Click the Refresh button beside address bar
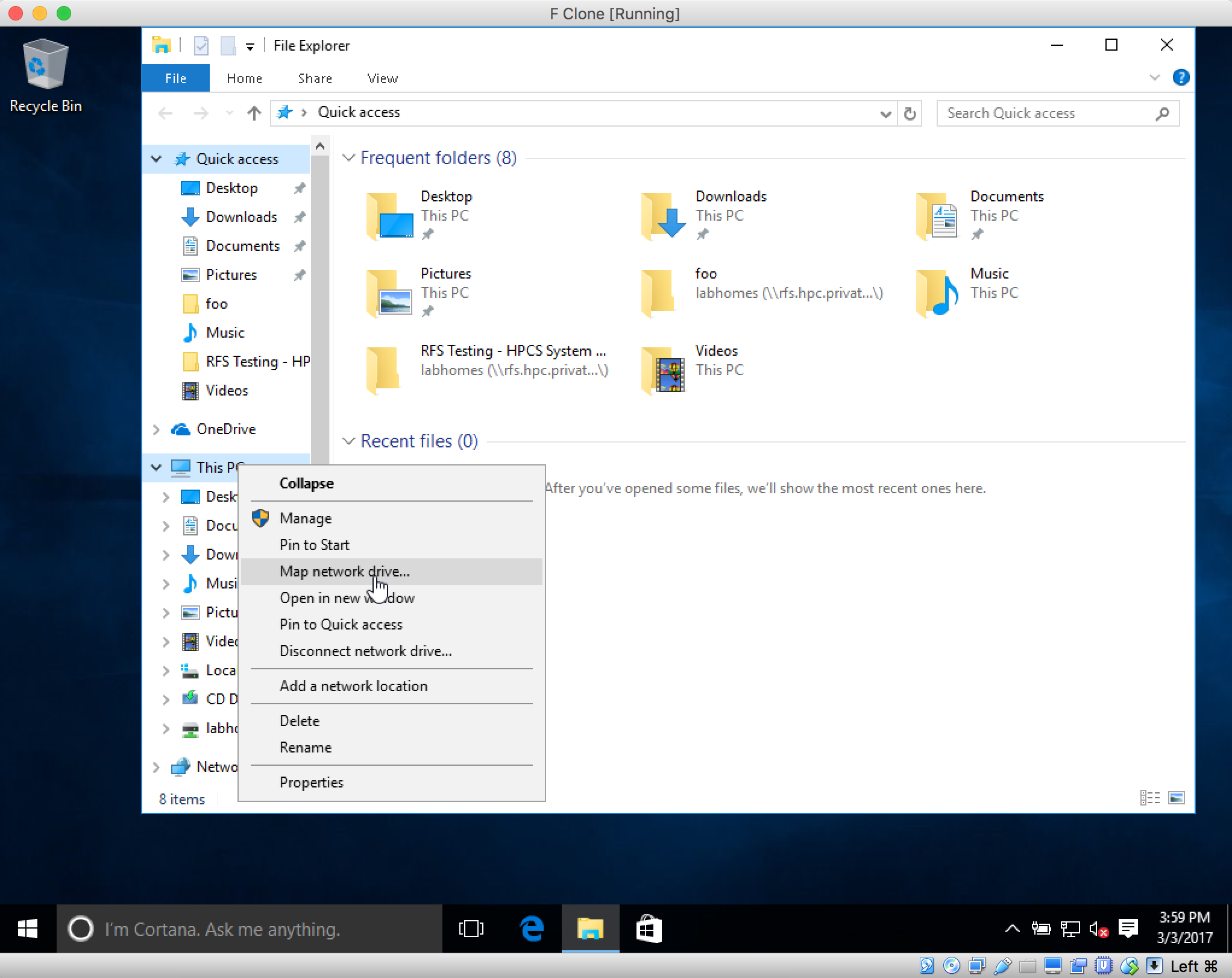Image resolution: width=1232 pixels, height=978 pixels. pos(910,113)
